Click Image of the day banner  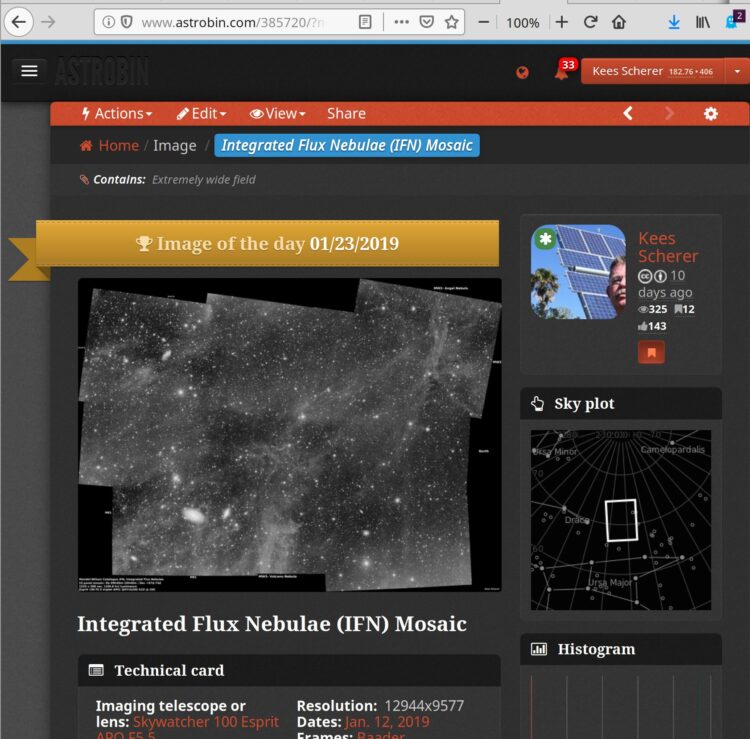click(267, 243)
